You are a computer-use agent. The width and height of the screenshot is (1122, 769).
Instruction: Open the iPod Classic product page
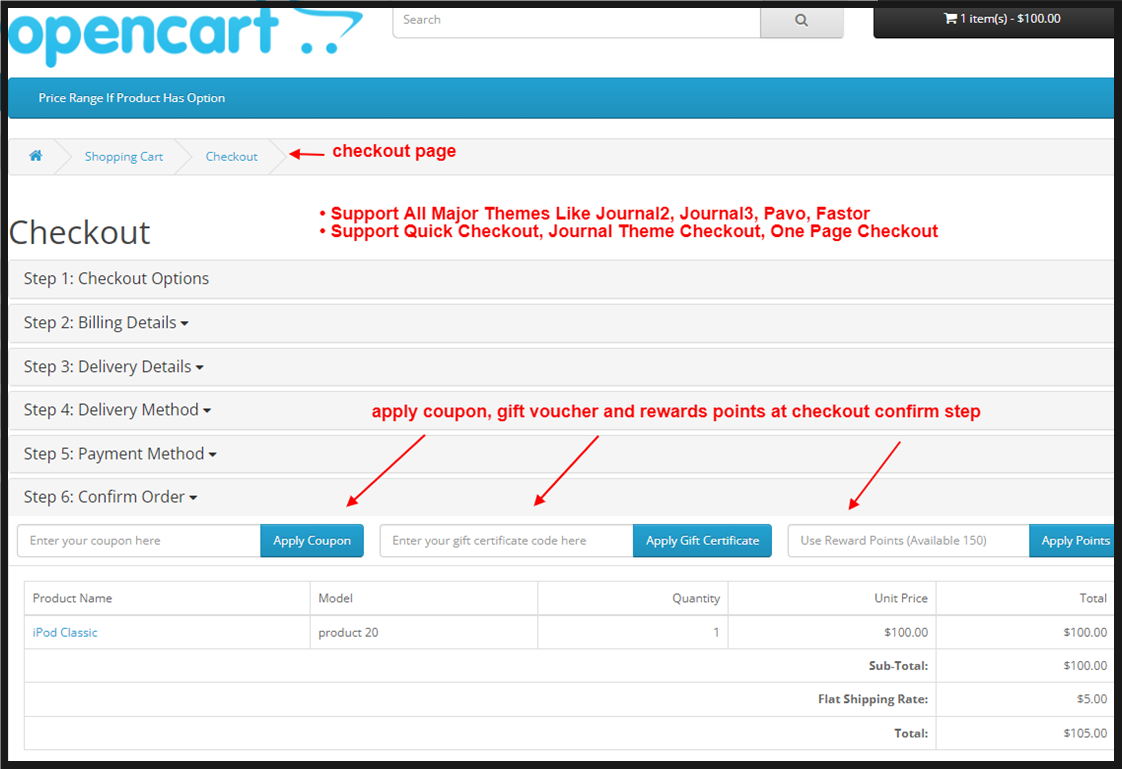point(64,632)
